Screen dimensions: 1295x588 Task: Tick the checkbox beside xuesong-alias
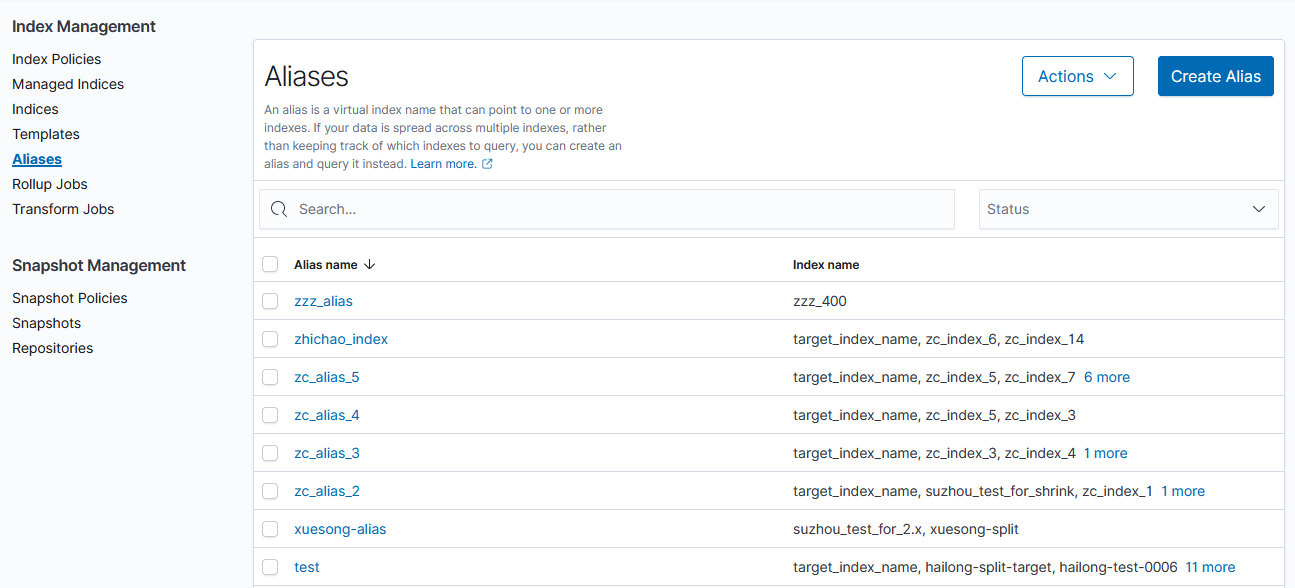[x=270, y=529]
